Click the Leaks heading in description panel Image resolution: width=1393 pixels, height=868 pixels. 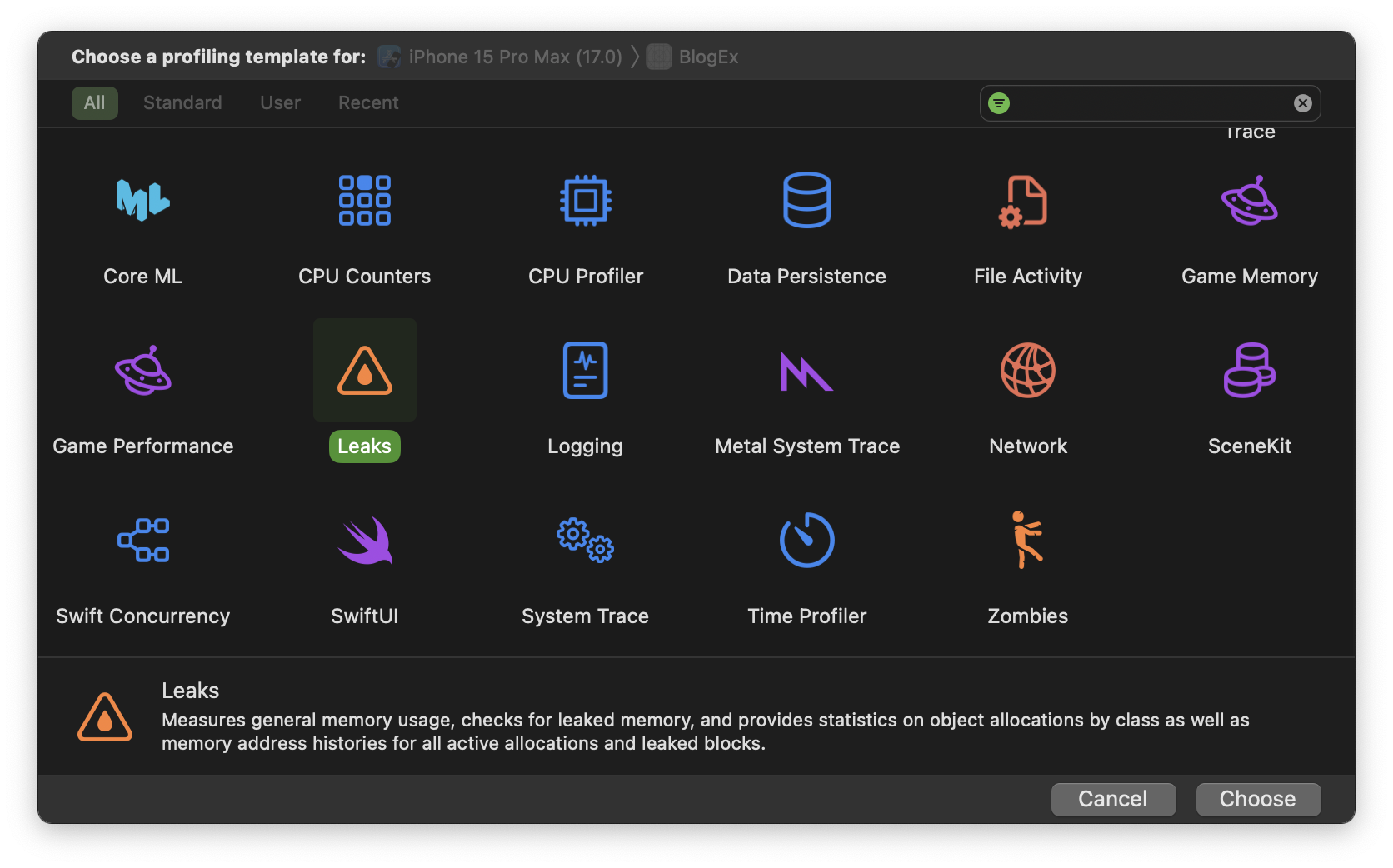coord(191,691)
